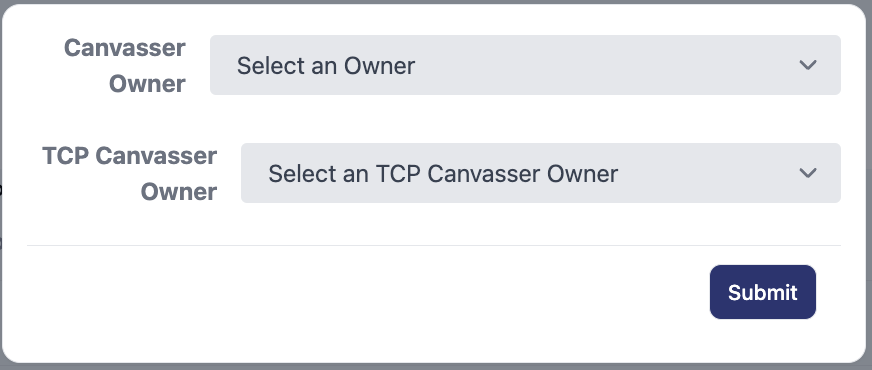Click the TCP Canvasser Owner field label
Viewport: 872px width, 370px height.
click(x=130, y=174)
